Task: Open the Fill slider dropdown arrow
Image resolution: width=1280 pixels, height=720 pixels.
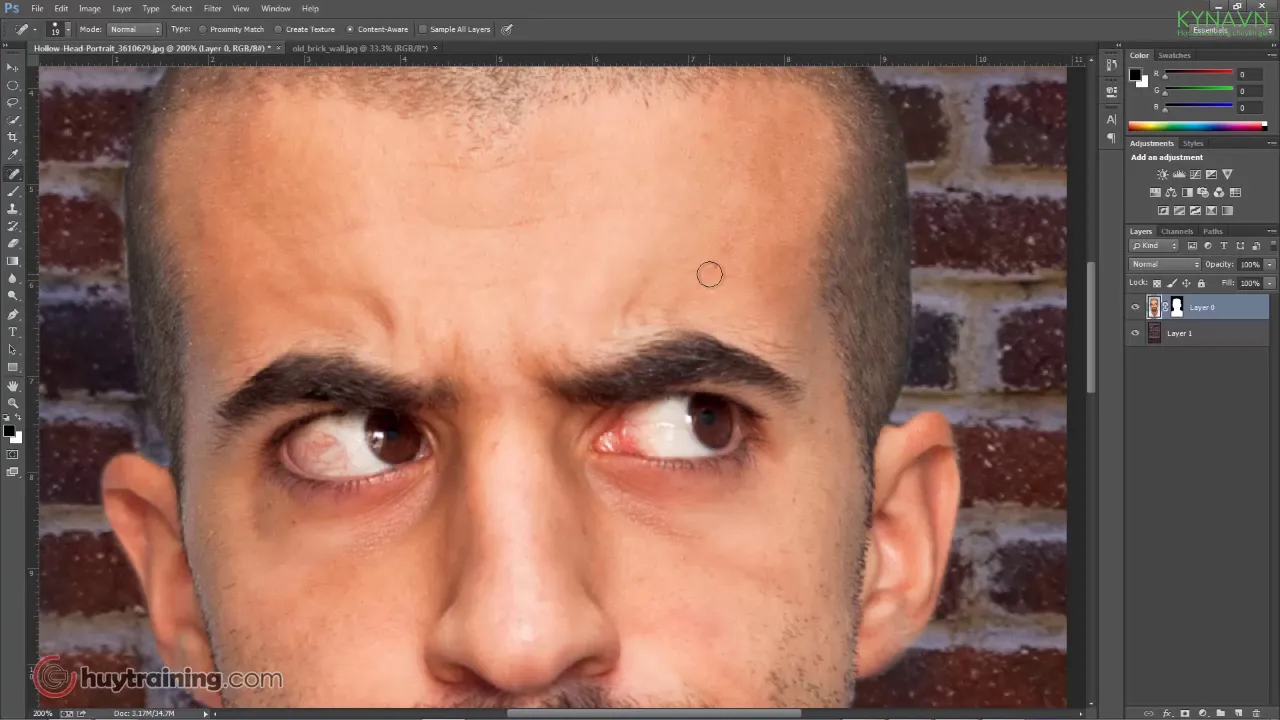Action: (1269, 283)
